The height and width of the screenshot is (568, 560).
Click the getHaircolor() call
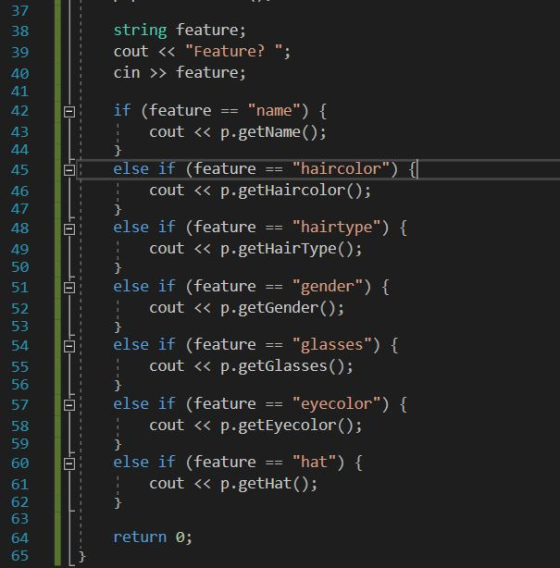coord(300,191)
